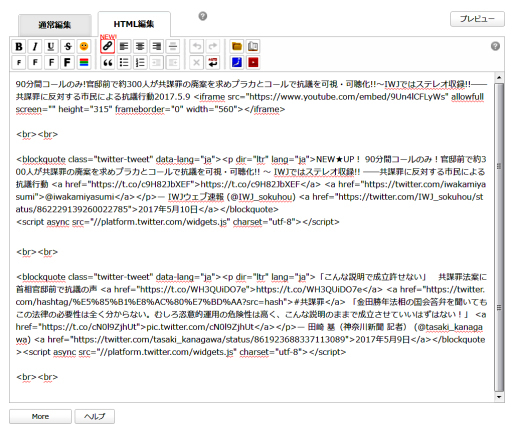This screenshot has height=433, width=513.
Task: Open the book-shaped icon in toolbar
Action: pyautogui.click(x=253, y=46)
